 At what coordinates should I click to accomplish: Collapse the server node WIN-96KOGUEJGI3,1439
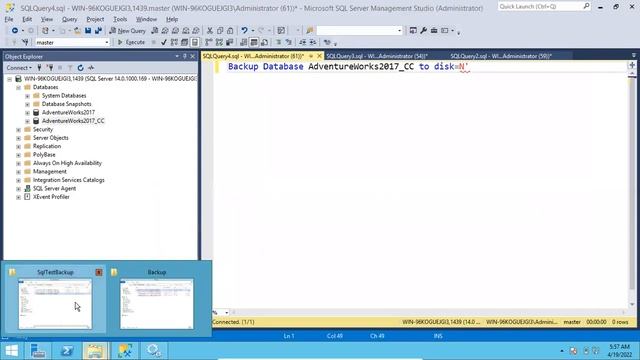click(x=9, y=79)
